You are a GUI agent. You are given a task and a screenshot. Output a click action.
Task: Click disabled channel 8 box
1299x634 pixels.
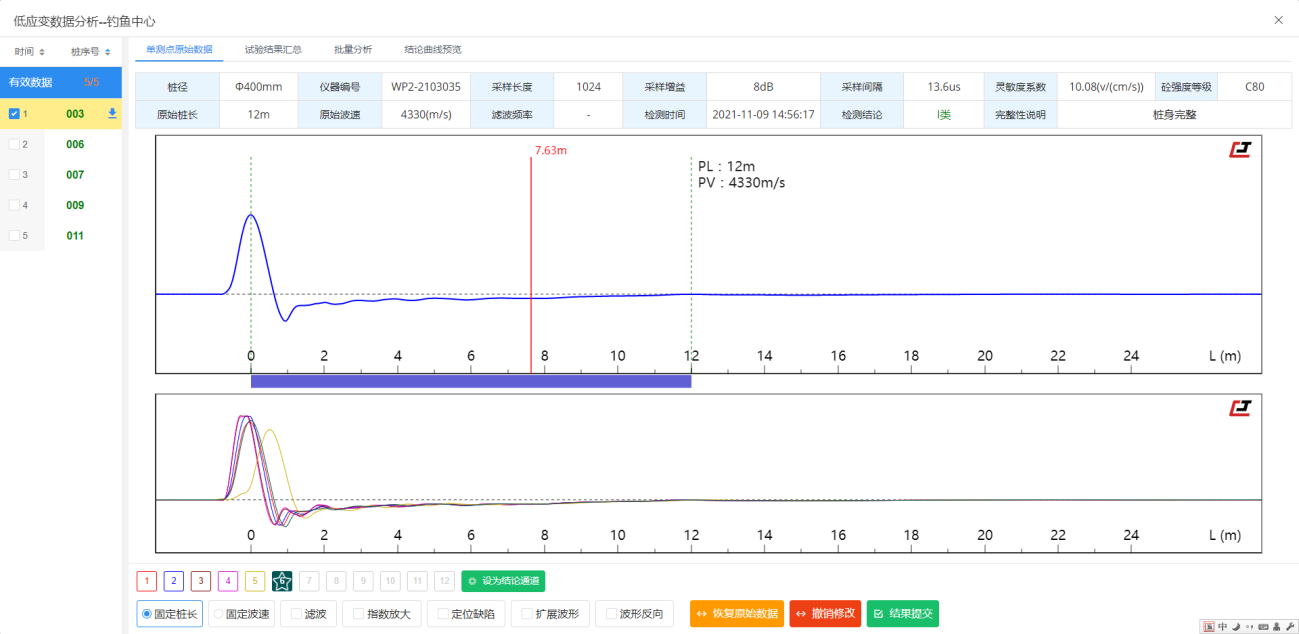tap(336, 581)
